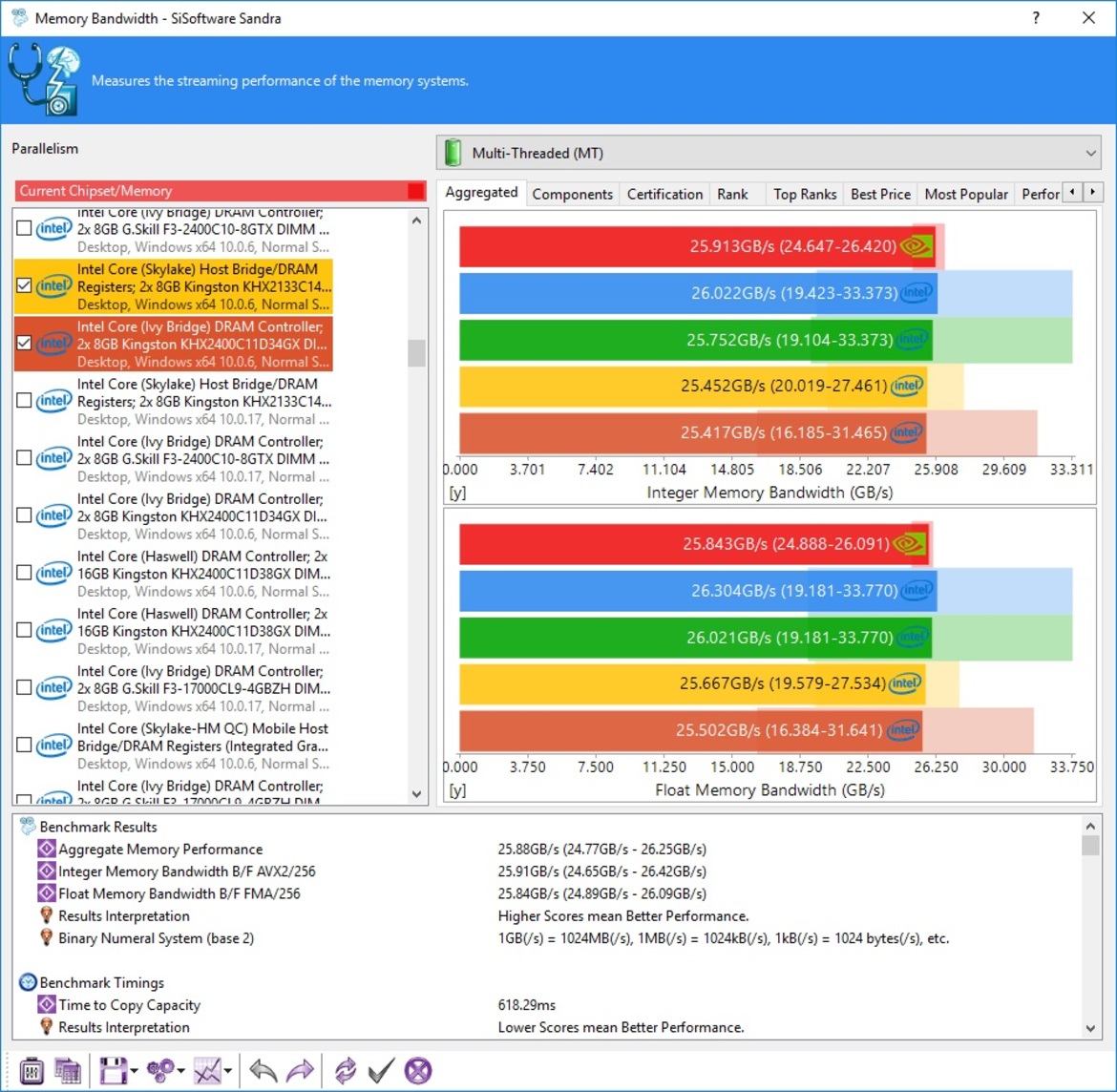Check Skylake Host Bridge 10.0.17 entry
The height and width of the screenshot is (1092, 1117).
coord(24,400)
